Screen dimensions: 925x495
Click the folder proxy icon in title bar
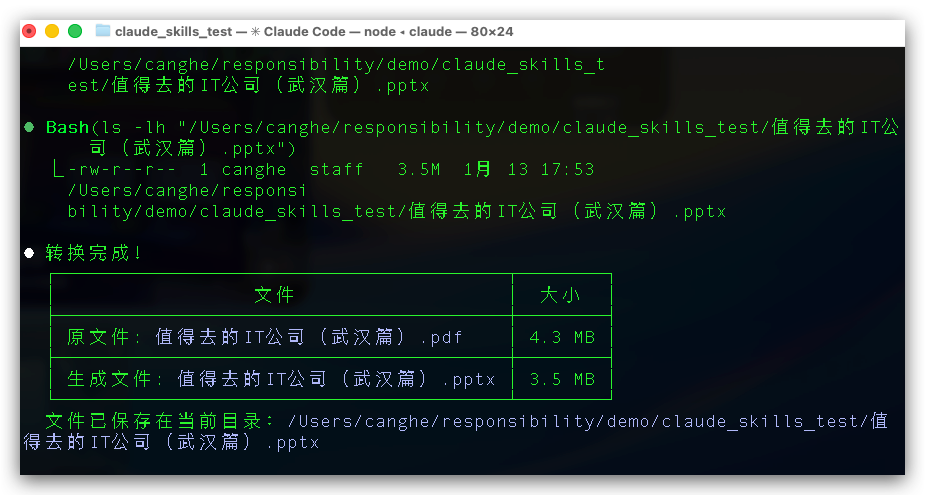103,32
